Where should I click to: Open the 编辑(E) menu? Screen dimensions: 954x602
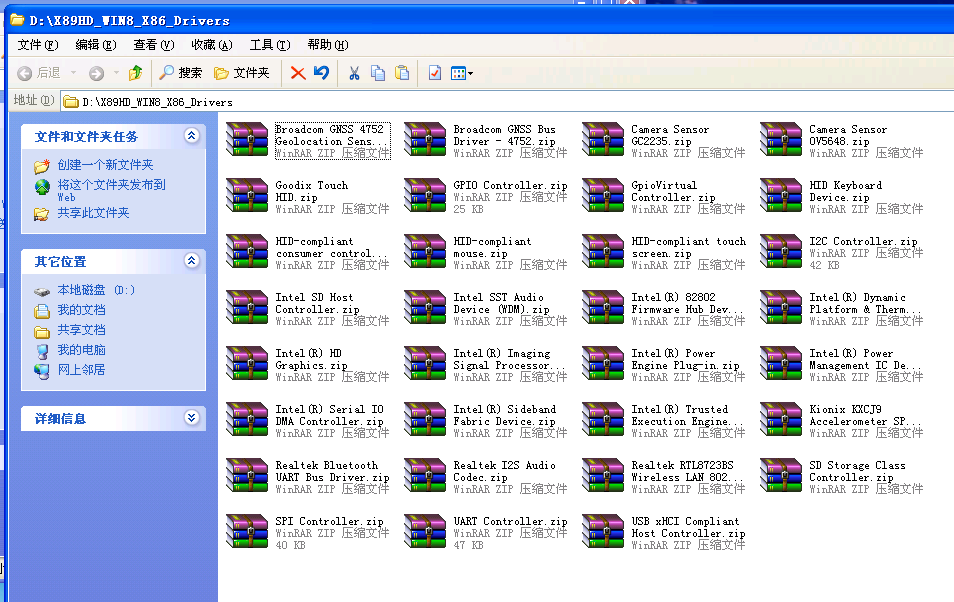96,45
